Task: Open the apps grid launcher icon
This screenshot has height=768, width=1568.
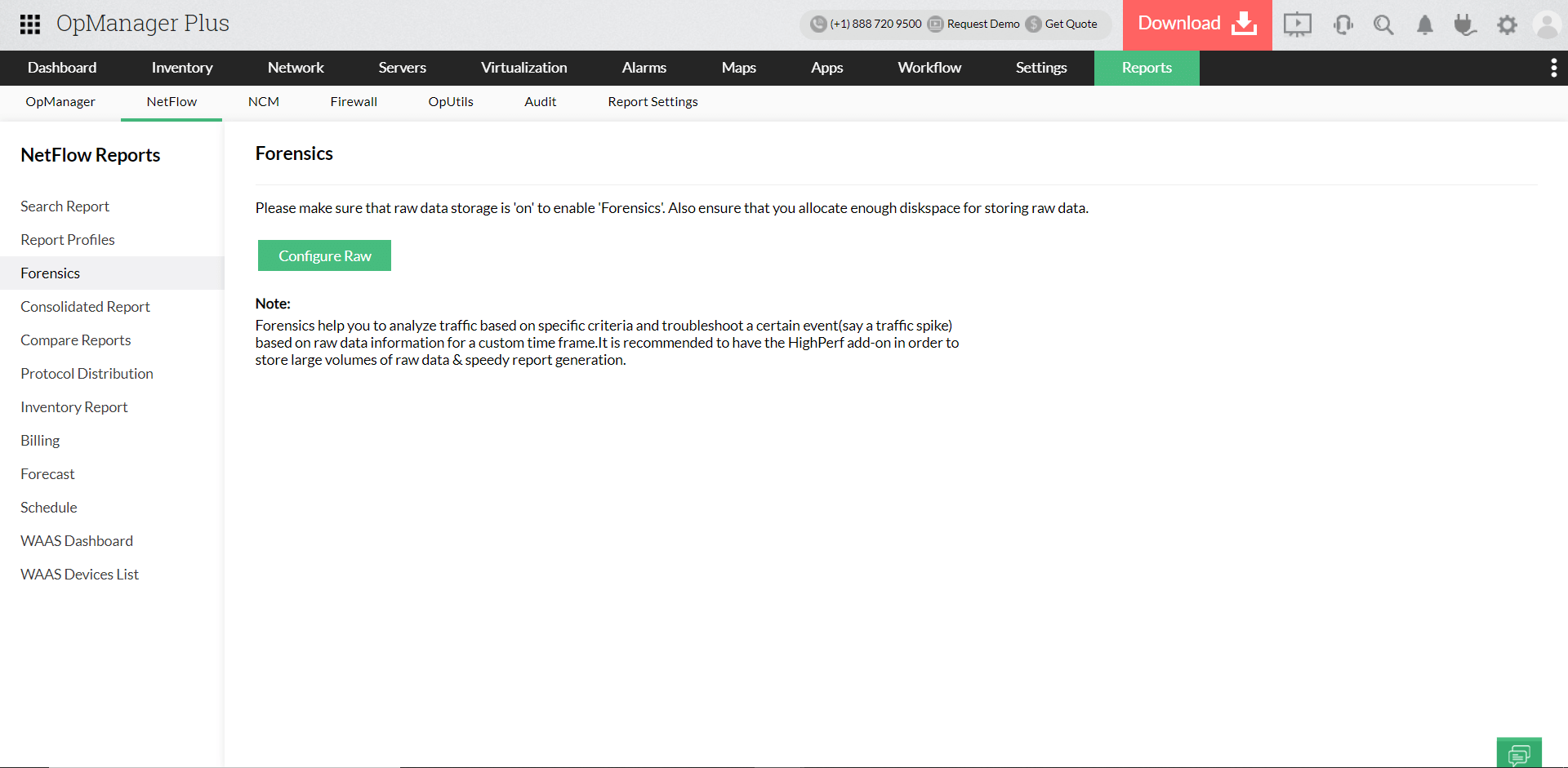Action: click(x=30, y=24)
